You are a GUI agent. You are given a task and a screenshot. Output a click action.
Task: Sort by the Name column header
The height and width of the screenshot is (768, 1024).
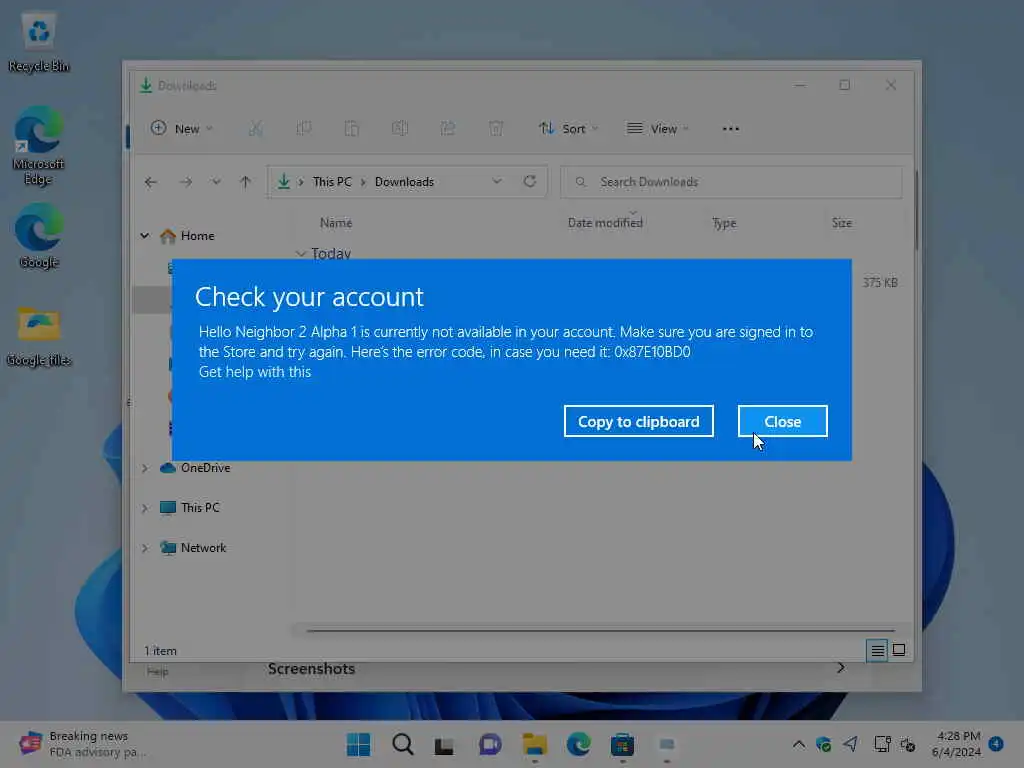[x=336, y=223]
